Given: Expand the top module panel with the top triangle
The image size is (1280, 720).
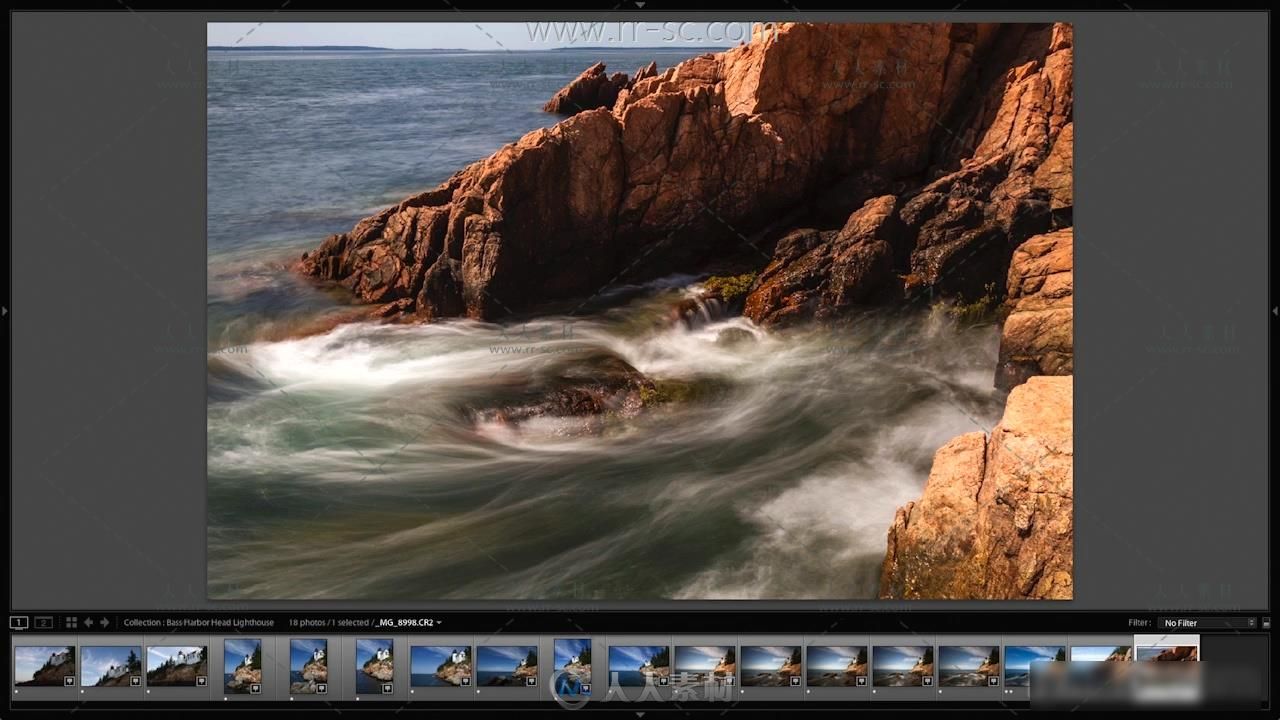Looking at the screenshot, I should (x=640, y=4).
